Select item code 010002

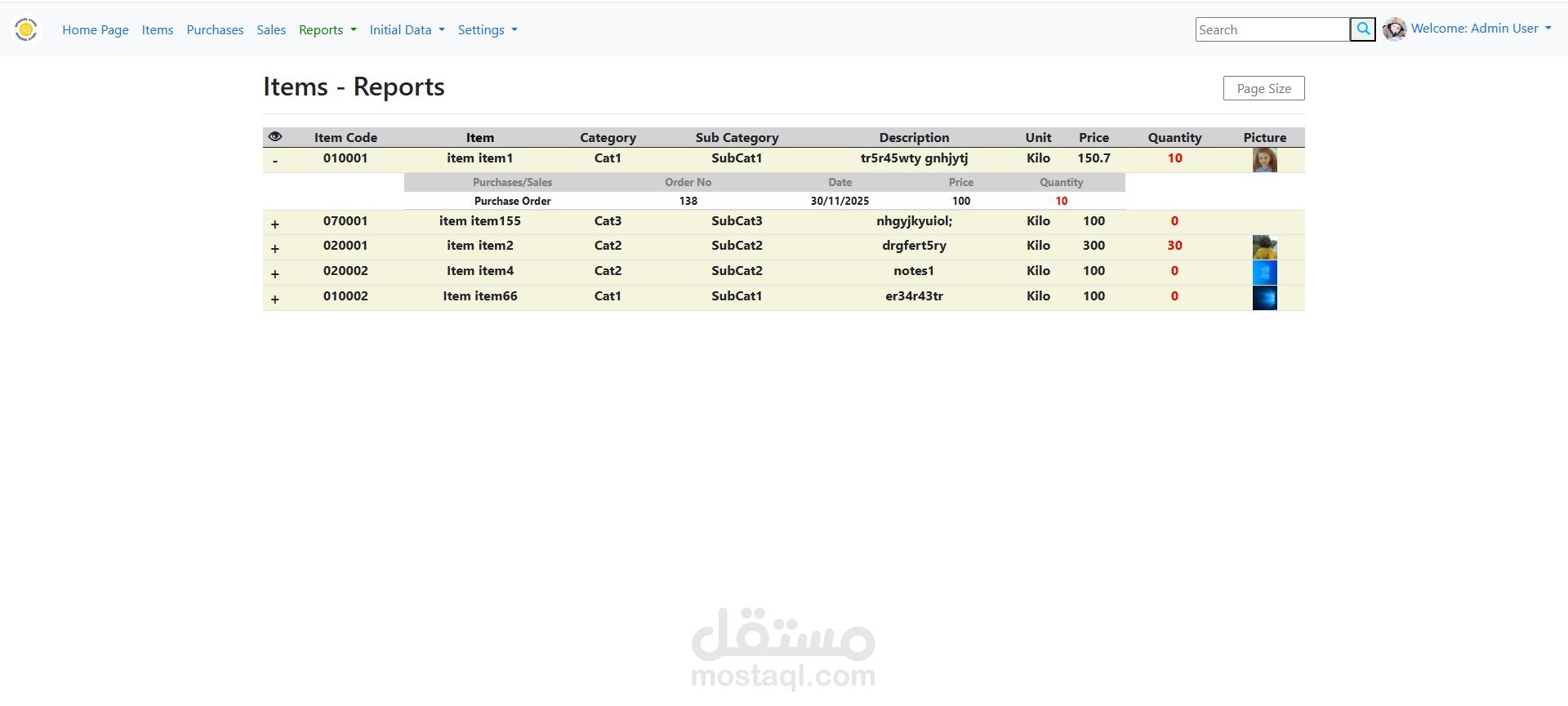click(345, 296)
